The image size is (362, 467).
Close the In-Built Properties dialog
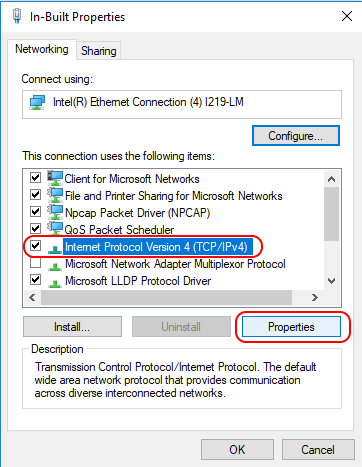point(347,16)
